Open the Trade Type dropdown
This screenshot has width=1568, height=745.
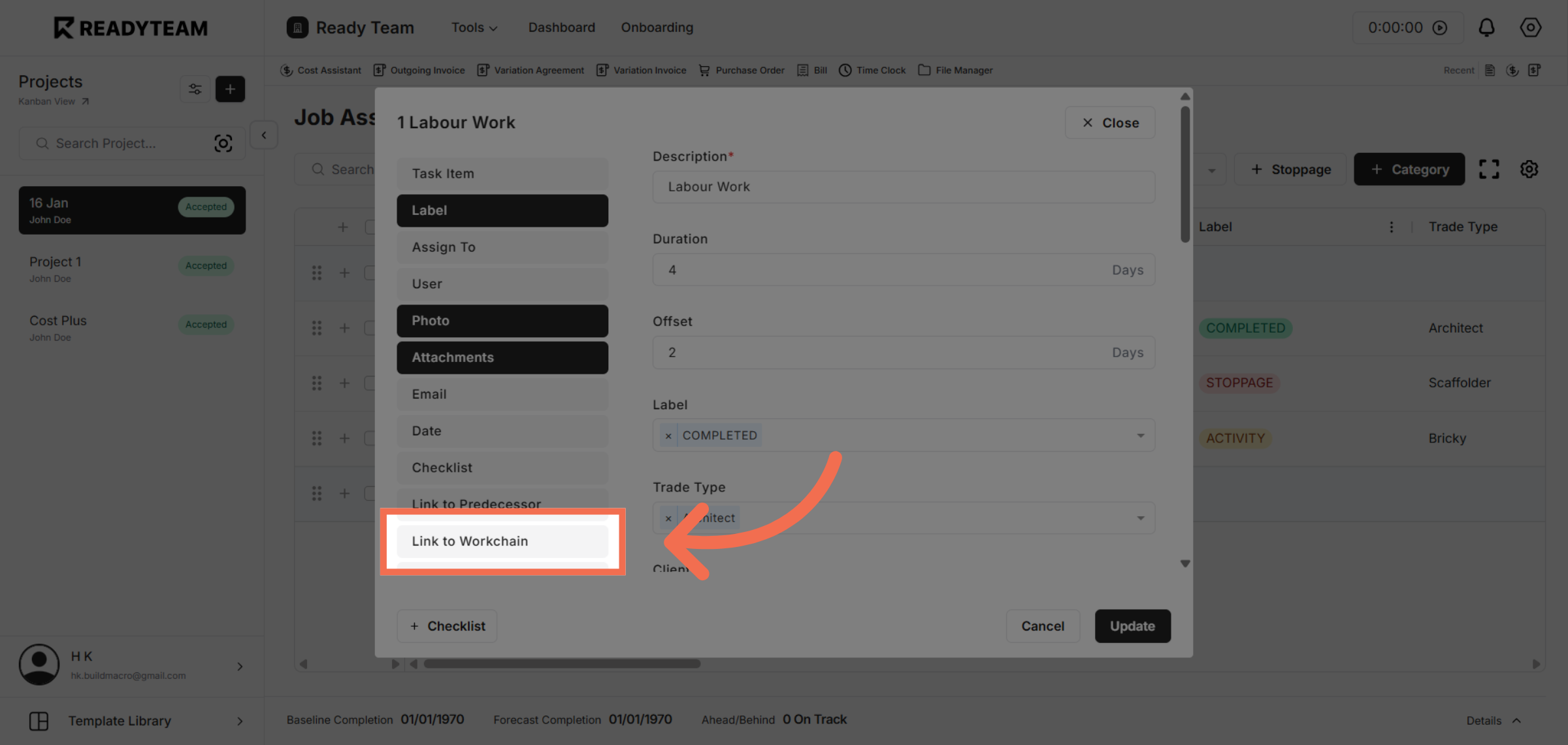[x=1141, y=518]
